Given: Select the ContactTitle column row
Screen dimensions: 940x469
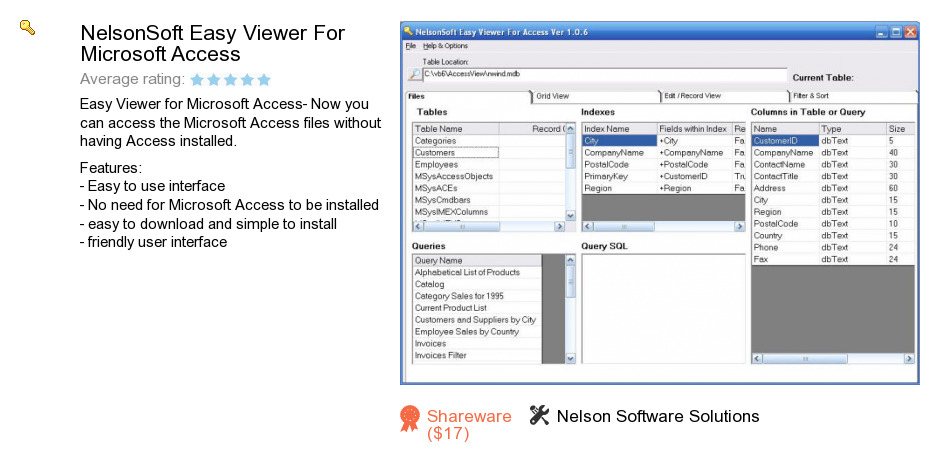Looking at the screenshot, I should (833, 176).
